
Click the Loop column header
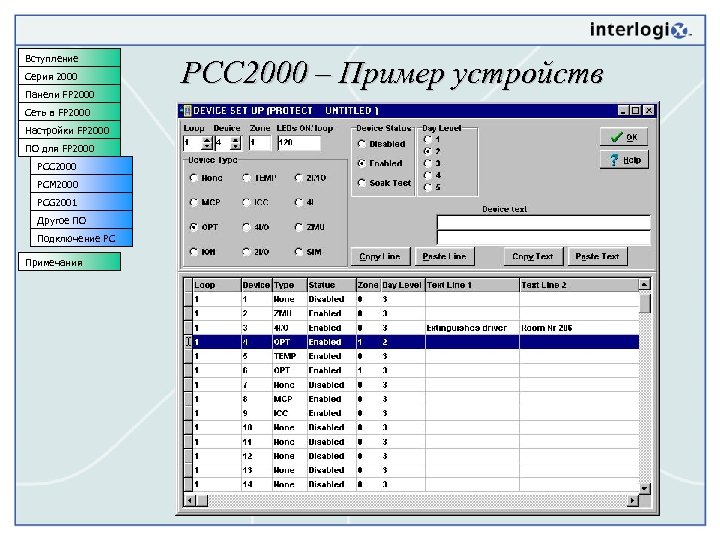(x=217, y=285)
